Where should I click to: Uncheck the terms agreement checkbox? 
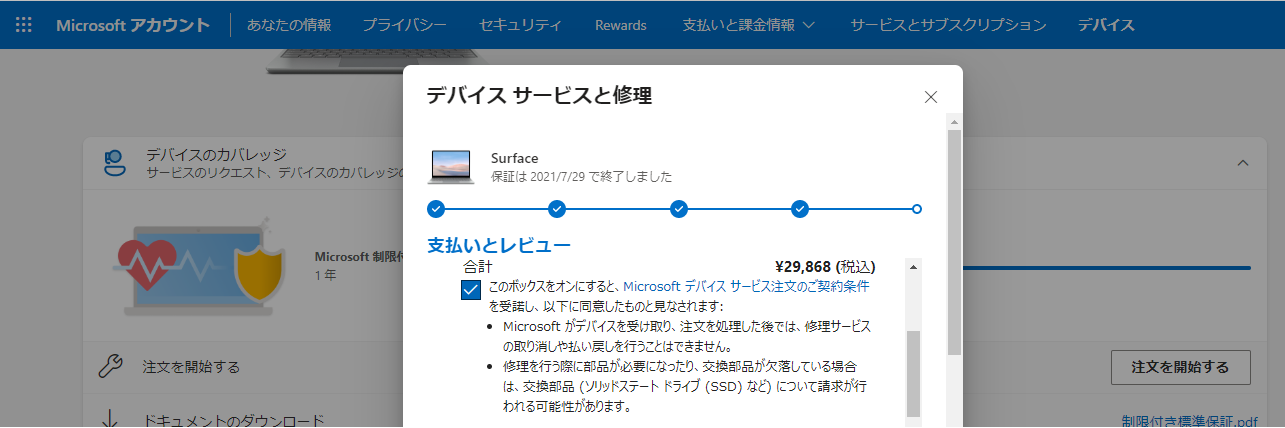472,290
